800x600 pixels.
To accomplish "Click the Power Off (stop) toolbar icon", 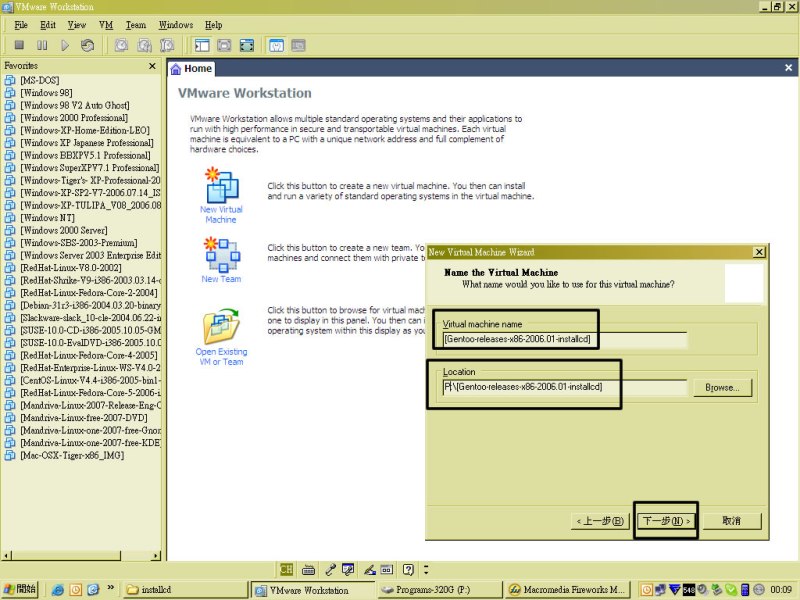I will tap(19, 45).
